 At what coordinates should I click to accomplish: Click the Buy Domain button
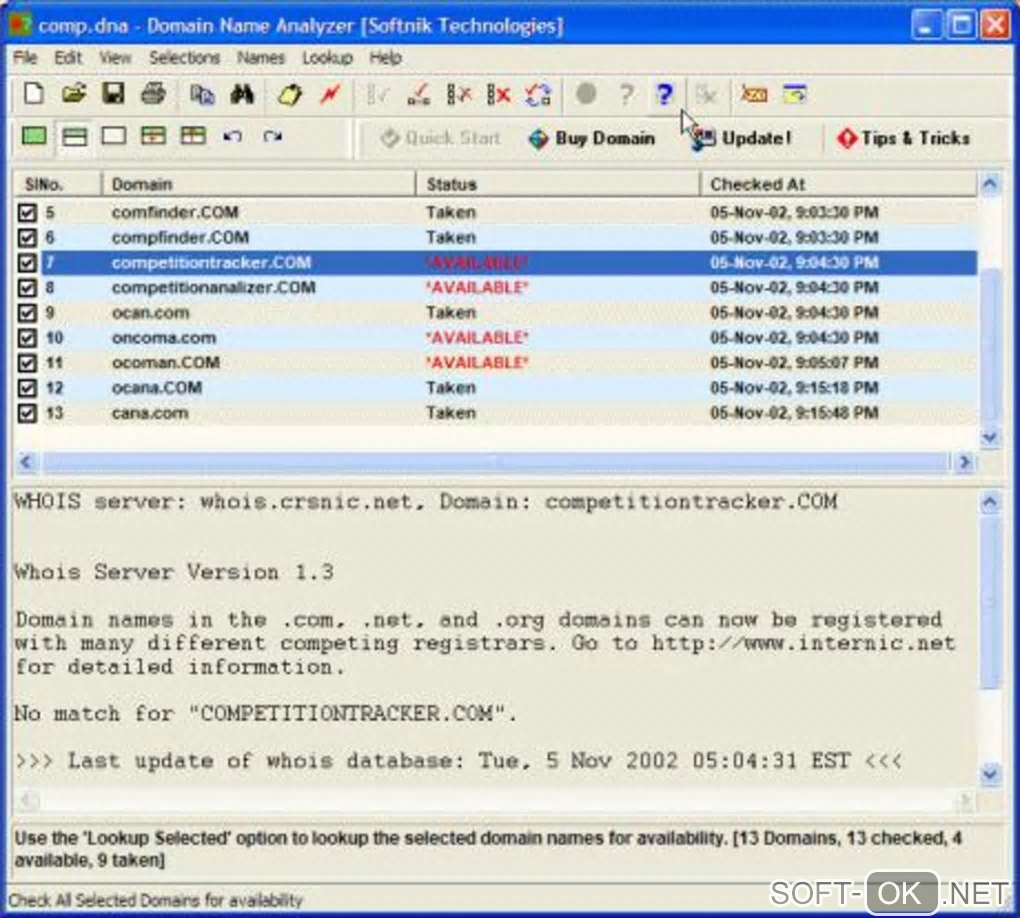(x=592, y=139)
